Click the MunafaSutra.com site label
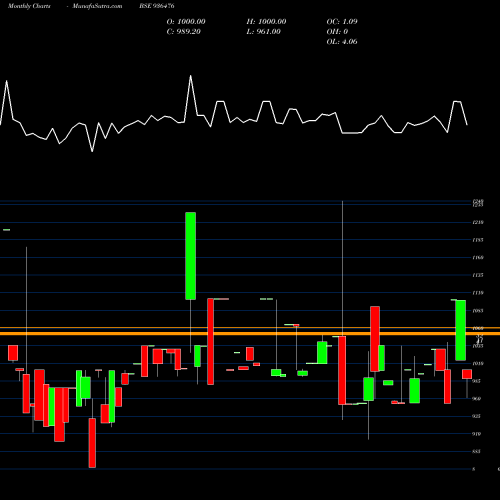The image size is (500, 500). pos(97,6)
